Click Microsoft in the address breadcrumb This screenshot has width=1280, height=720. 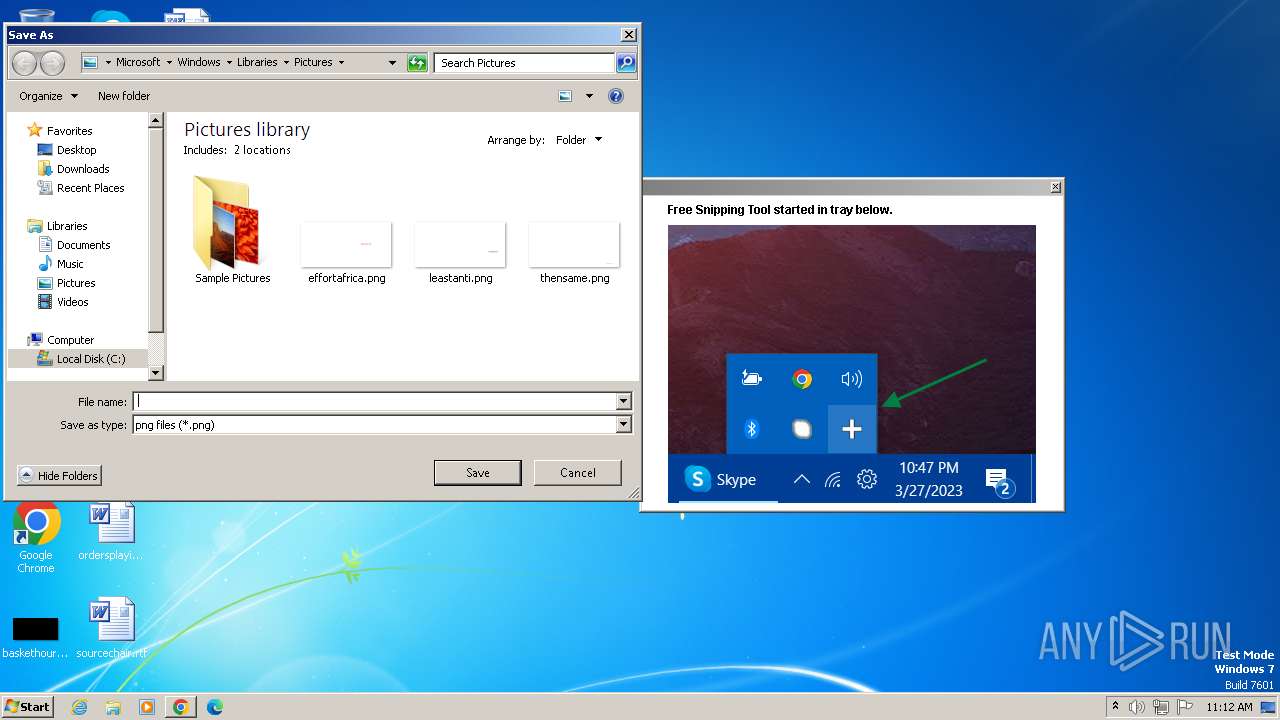(138, 62)
